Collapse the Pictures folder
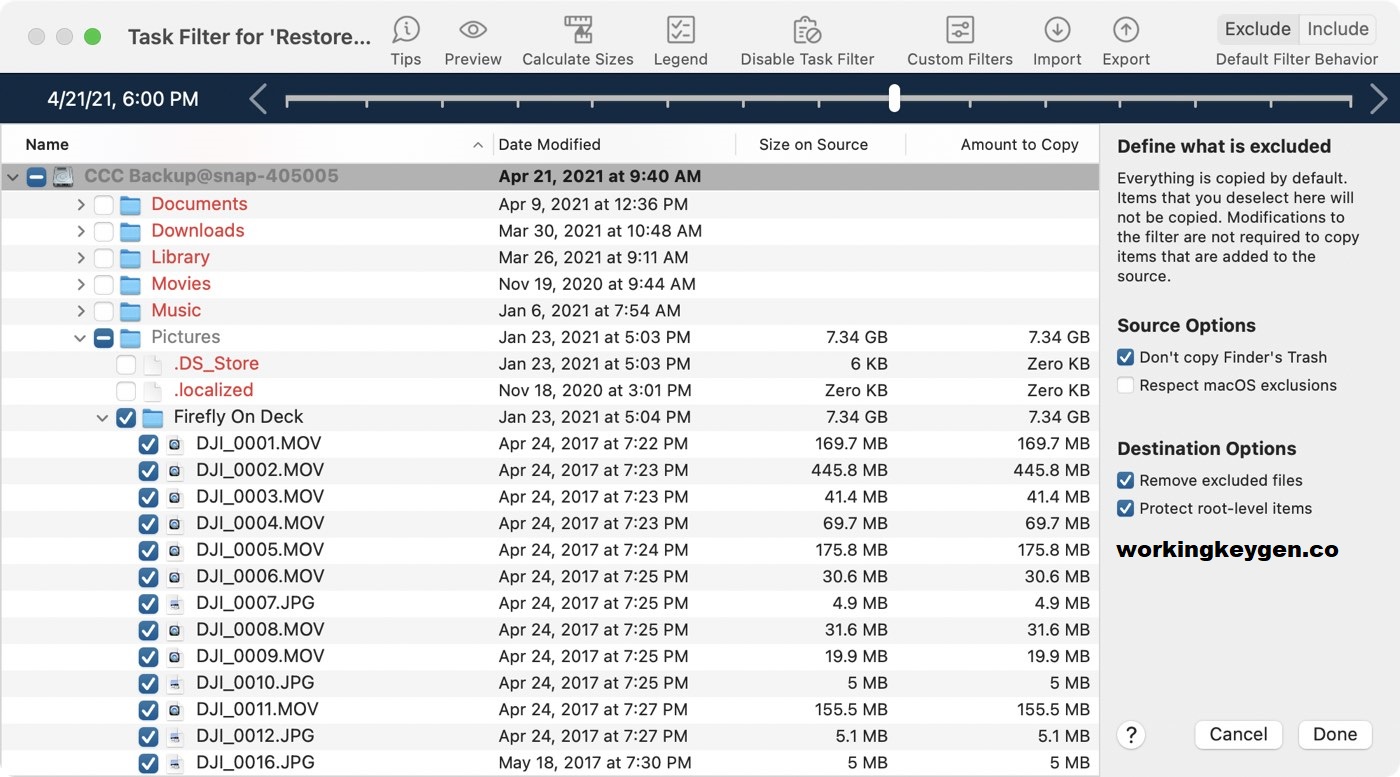This screenshot has width=1400, height=777. [x=80, y=338]
